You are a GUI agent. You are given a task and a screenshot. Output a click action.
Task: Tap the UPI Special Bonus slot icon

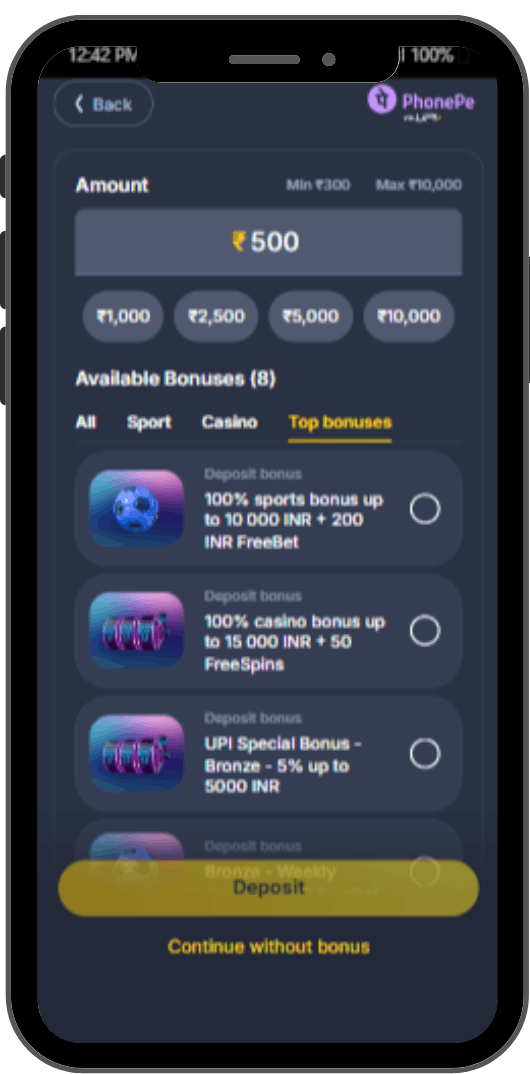[x=136, y=753]
